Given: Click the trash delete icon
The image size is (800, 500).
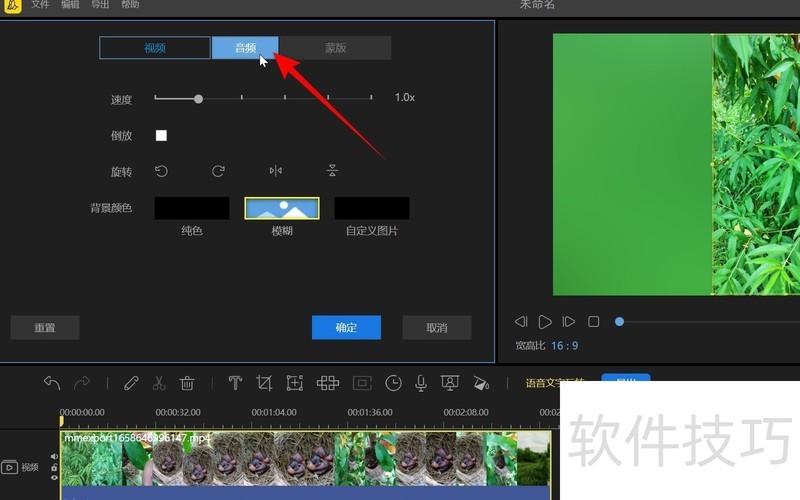Looking at the screenshot, I should point(187,383).
